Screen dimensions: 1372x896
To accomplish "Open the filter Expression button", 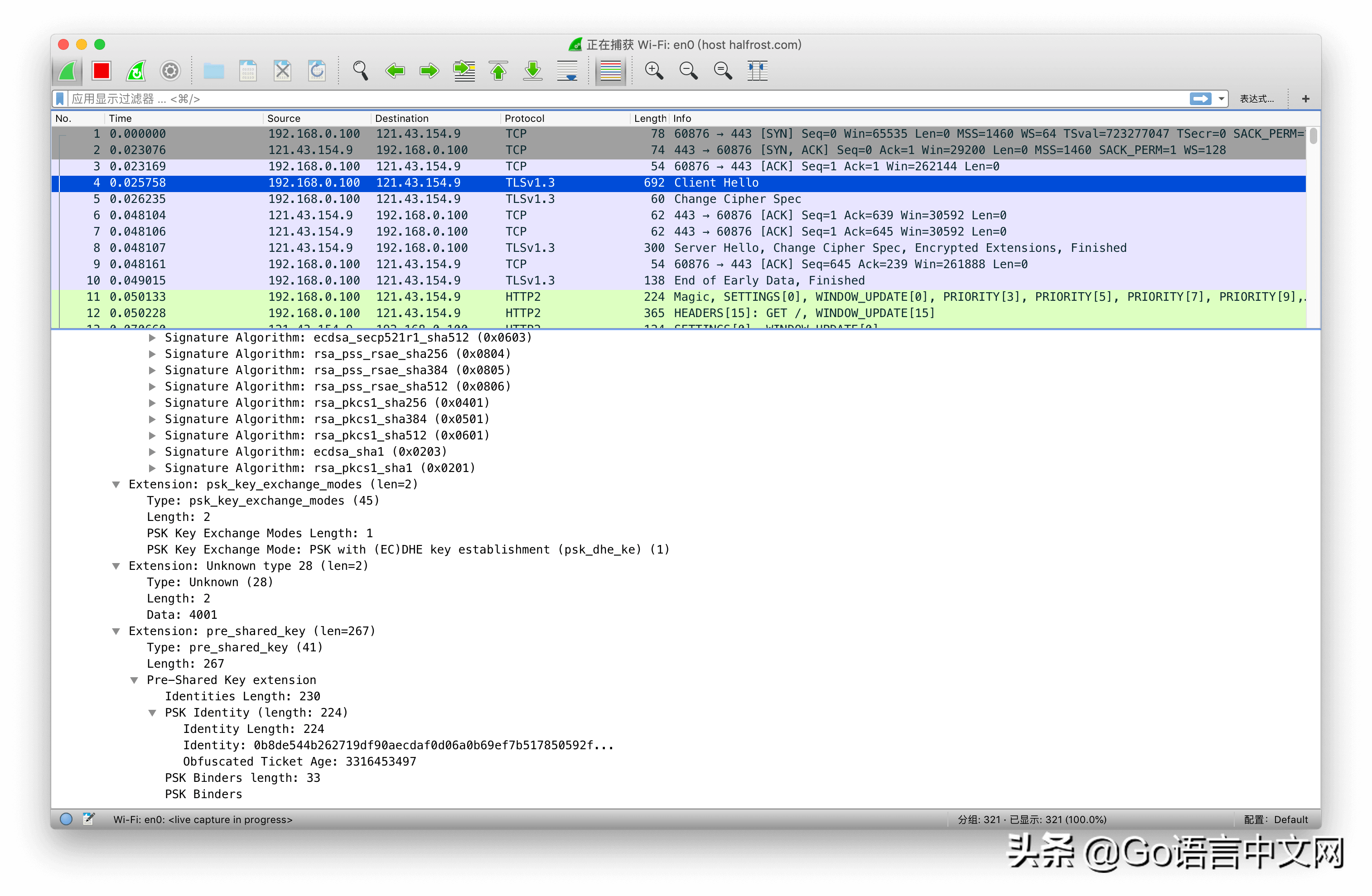I will [x=1257, y=99].
